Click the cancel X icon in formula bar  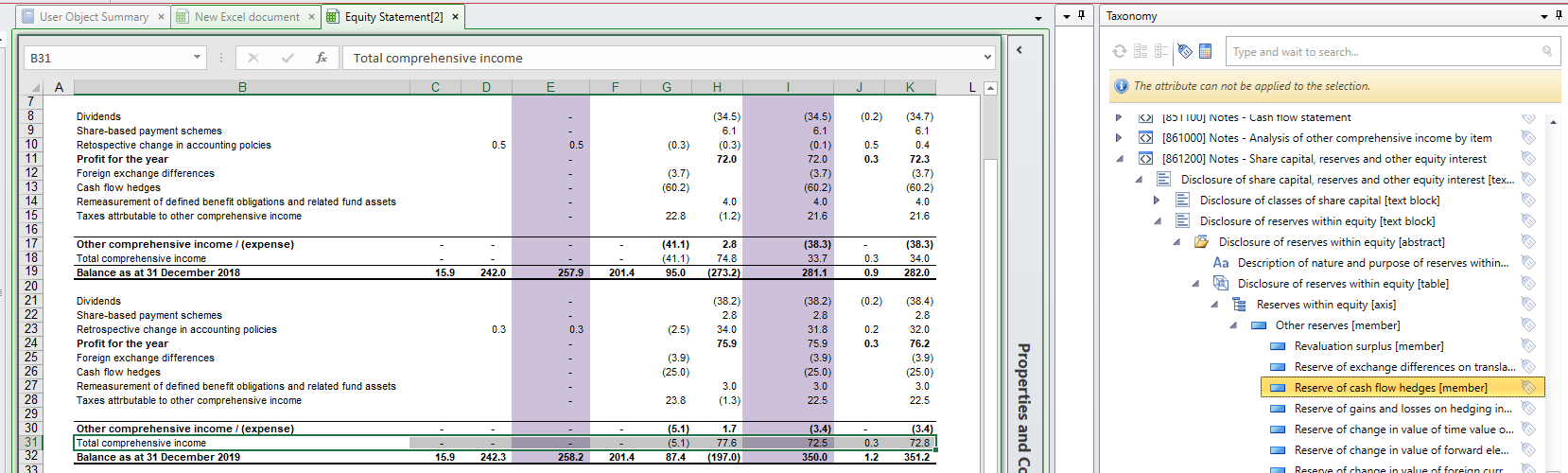coord(253,58)
